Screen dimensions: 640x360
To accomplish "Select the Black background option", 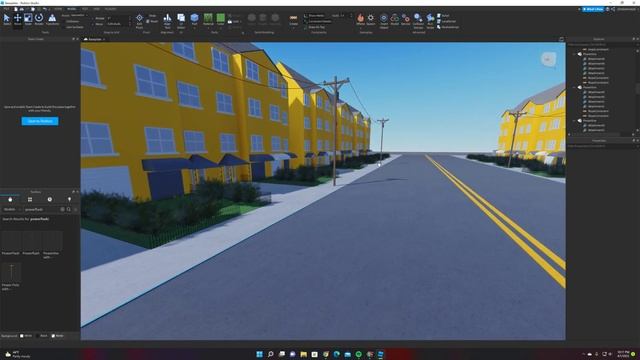I will click(x=38, y=336).
